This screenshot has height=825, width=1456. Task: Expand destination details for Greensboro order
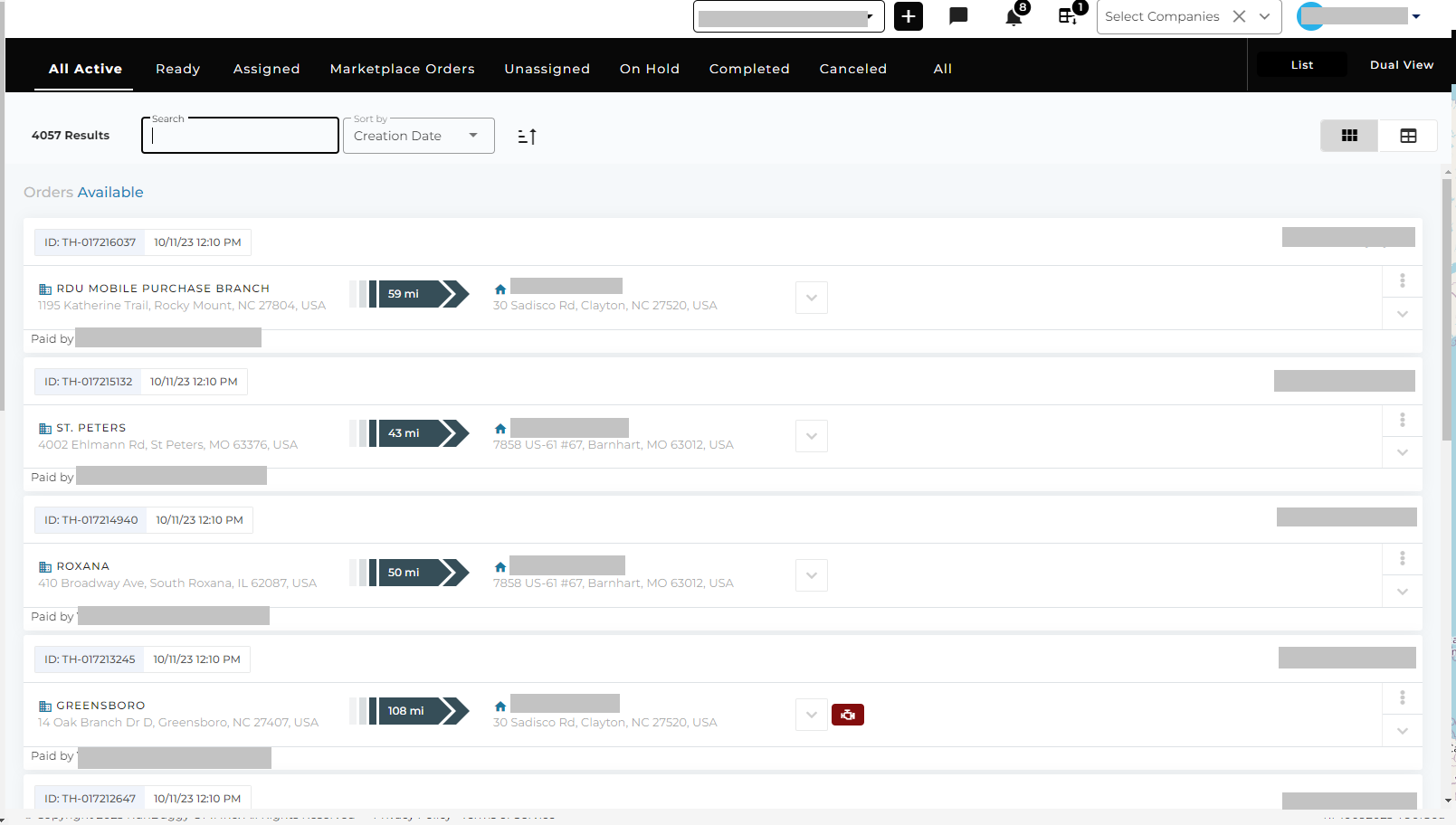[x=812, y=715]
